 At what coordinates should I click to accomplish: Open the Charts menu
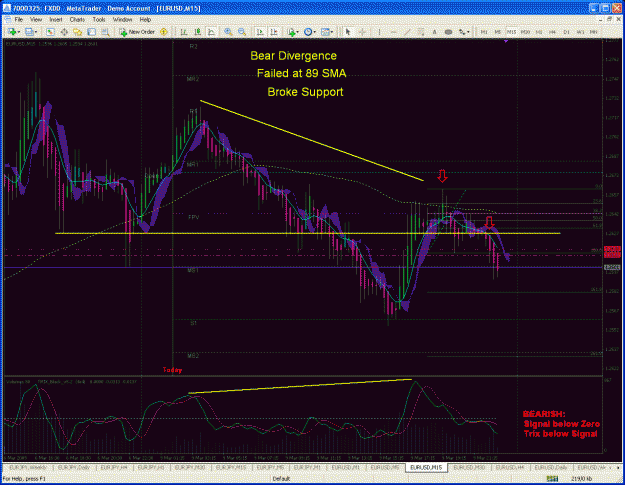pos(77,19)
